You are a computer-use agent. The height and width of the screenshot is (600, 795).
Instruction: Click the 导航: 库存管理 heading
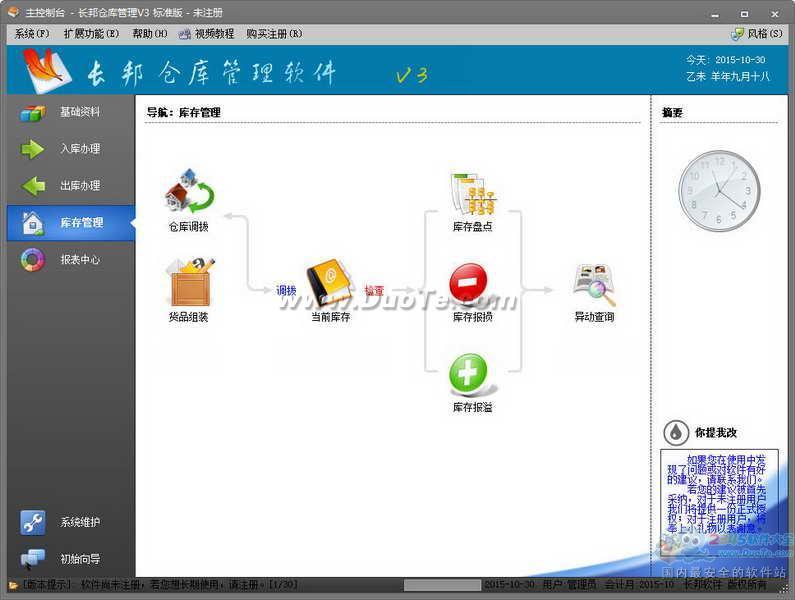pos(184,112)
